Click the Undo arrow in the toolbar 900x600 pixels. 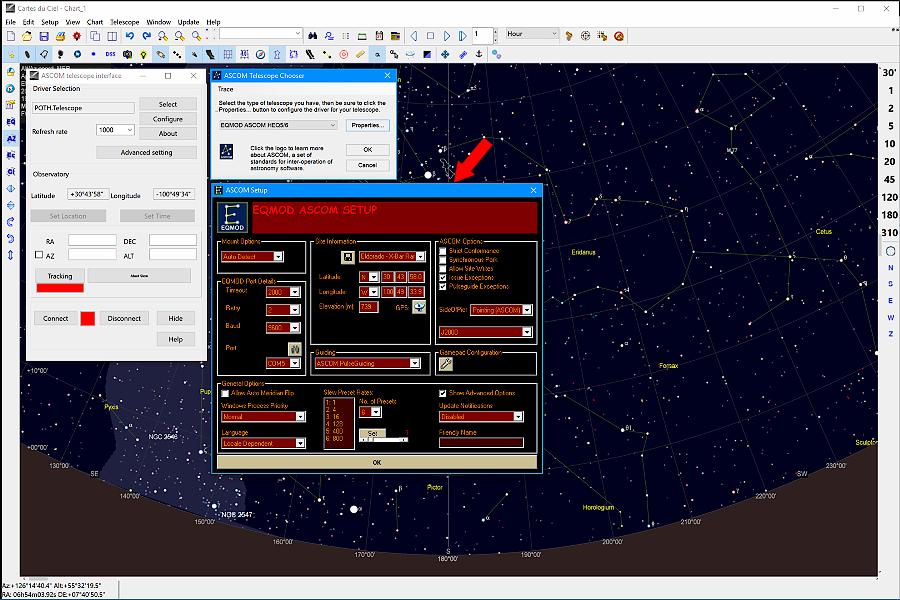pyautogui.click(x=130, y=36)
